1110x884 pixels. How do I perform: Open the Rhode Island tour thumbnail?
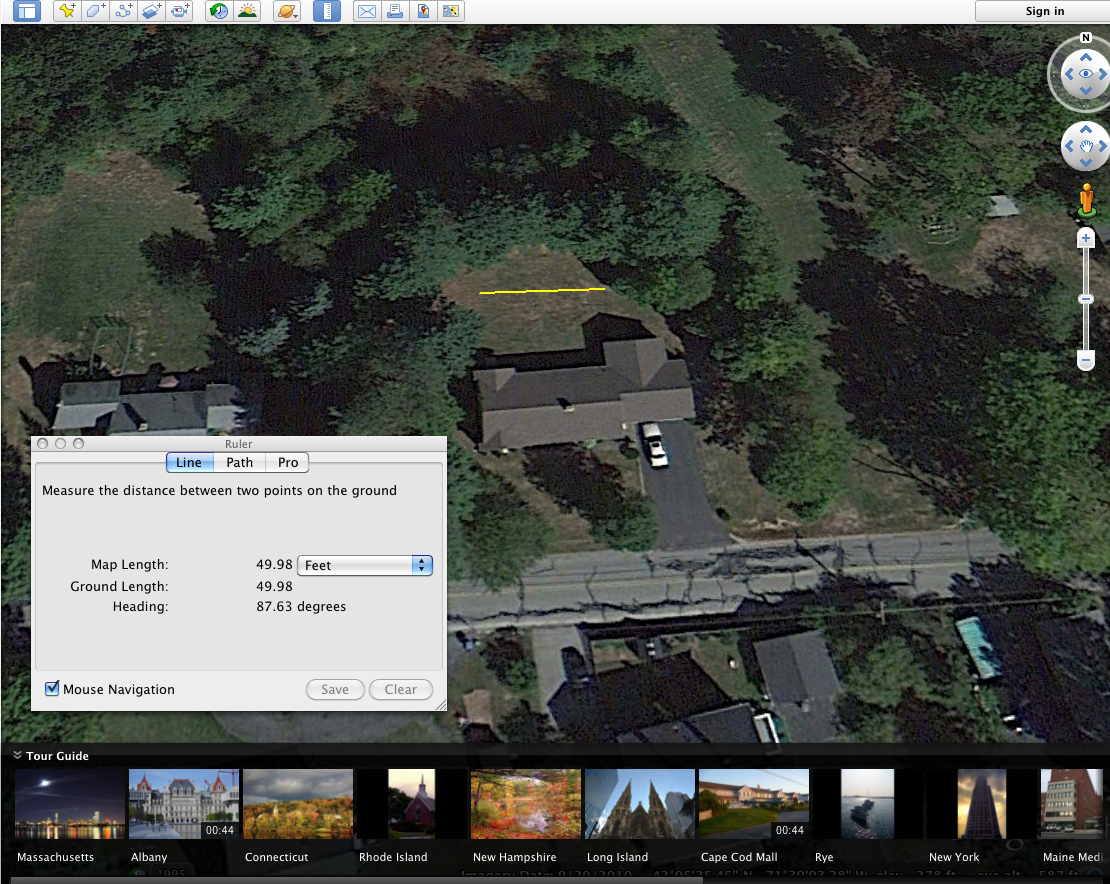click(412, 804)
